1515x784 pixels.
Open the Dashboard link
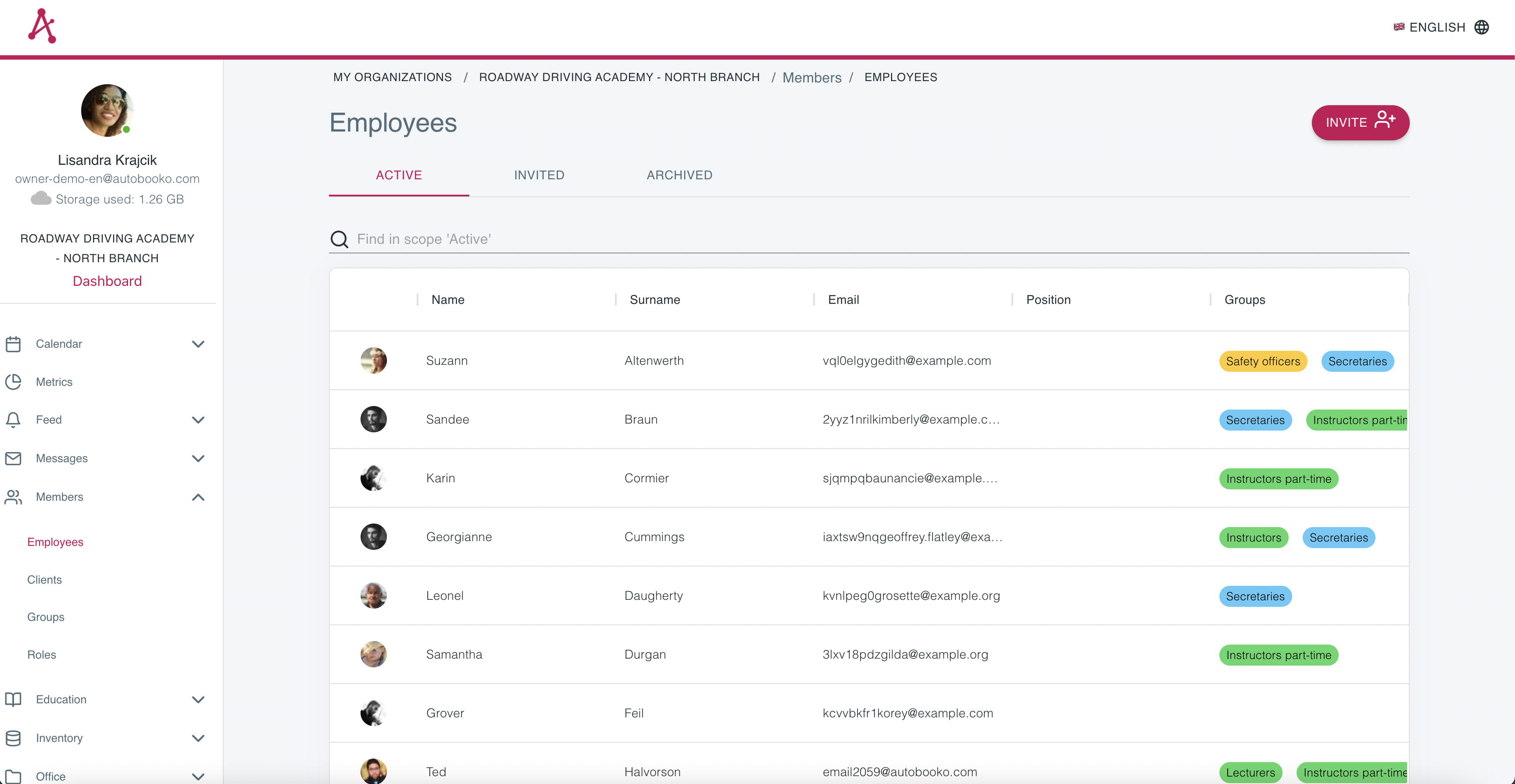point(107,281)
